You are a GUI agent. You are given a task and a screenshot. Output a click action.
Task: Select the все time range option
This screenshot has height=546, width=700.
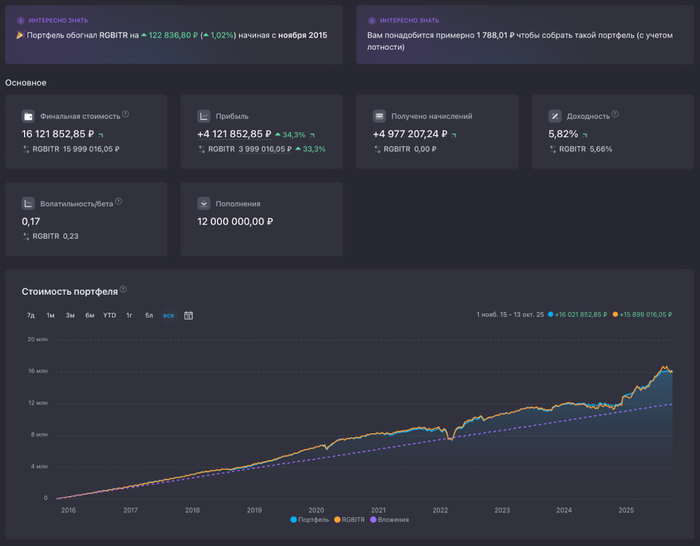point(168,315)
